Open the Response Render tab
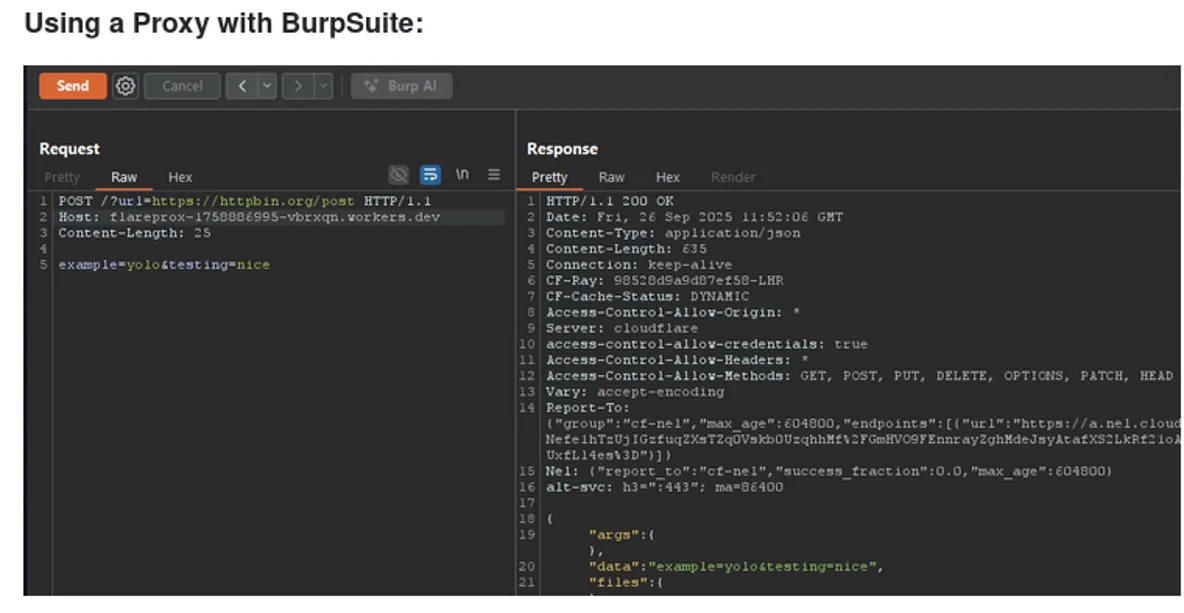The image size is (1184, 613). [733, 177]
